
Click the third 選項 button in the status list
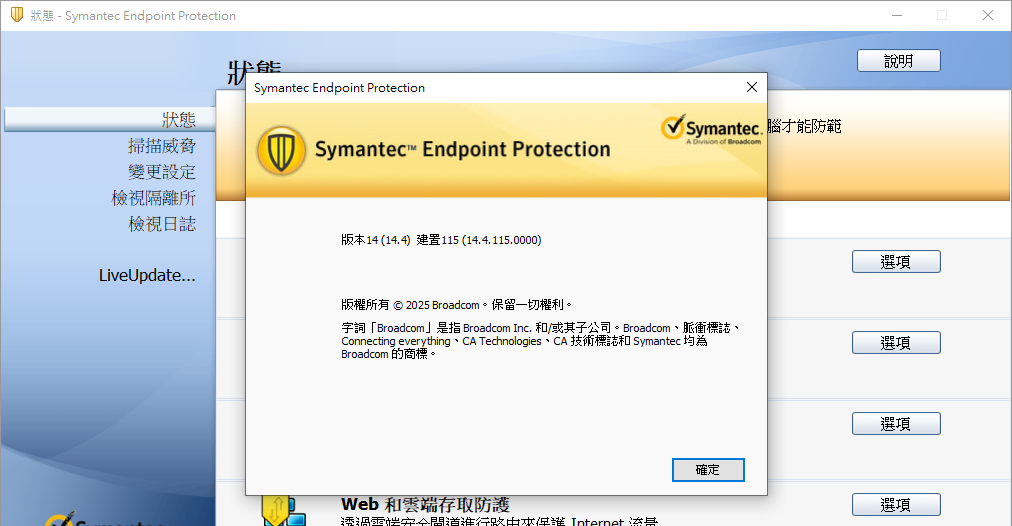point(896,424)
